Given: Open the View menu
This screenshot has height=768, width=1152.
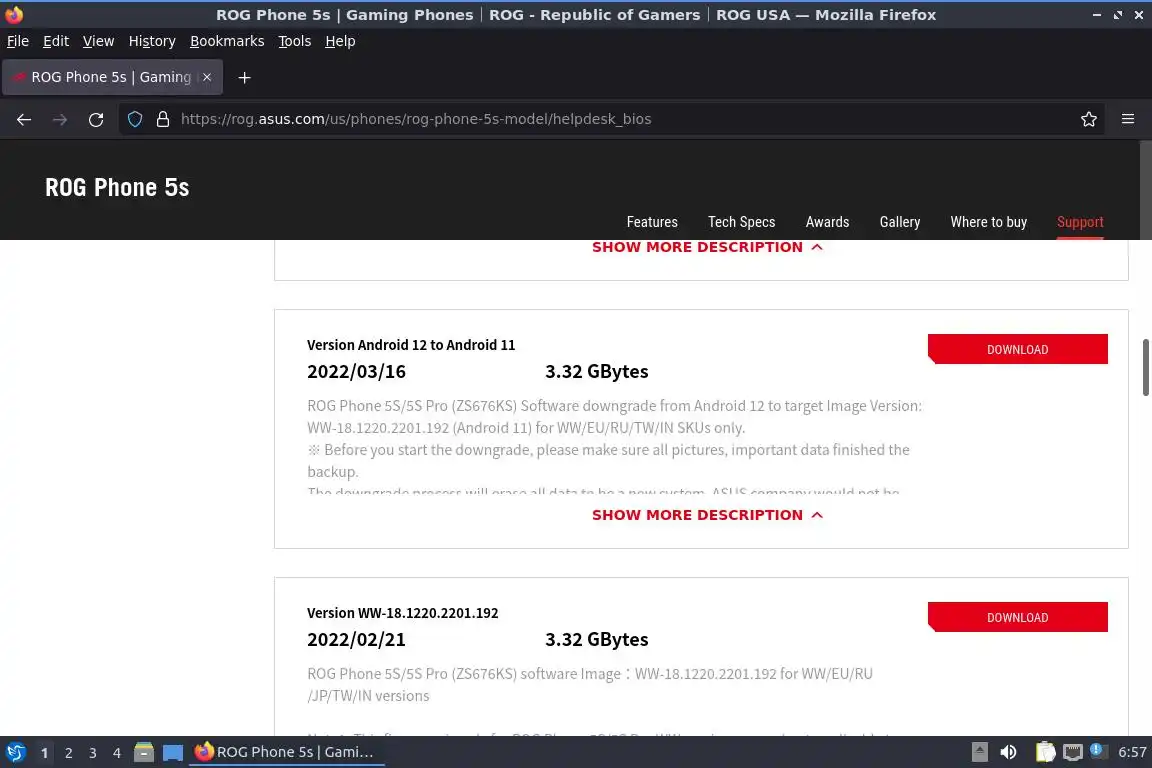Looking at the screenshot, I should tap(98, 41).
